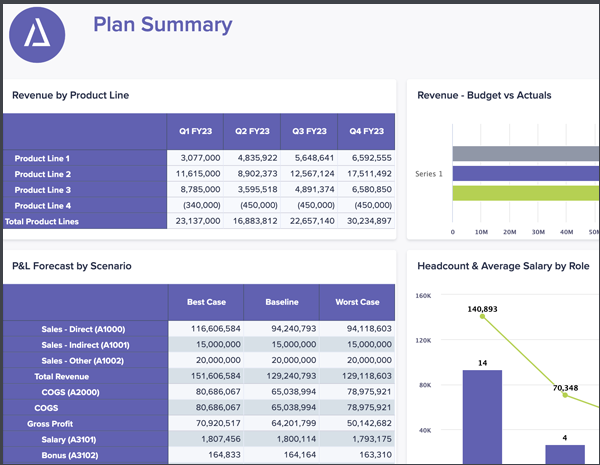Click the Baseline column header

[282, 302]
